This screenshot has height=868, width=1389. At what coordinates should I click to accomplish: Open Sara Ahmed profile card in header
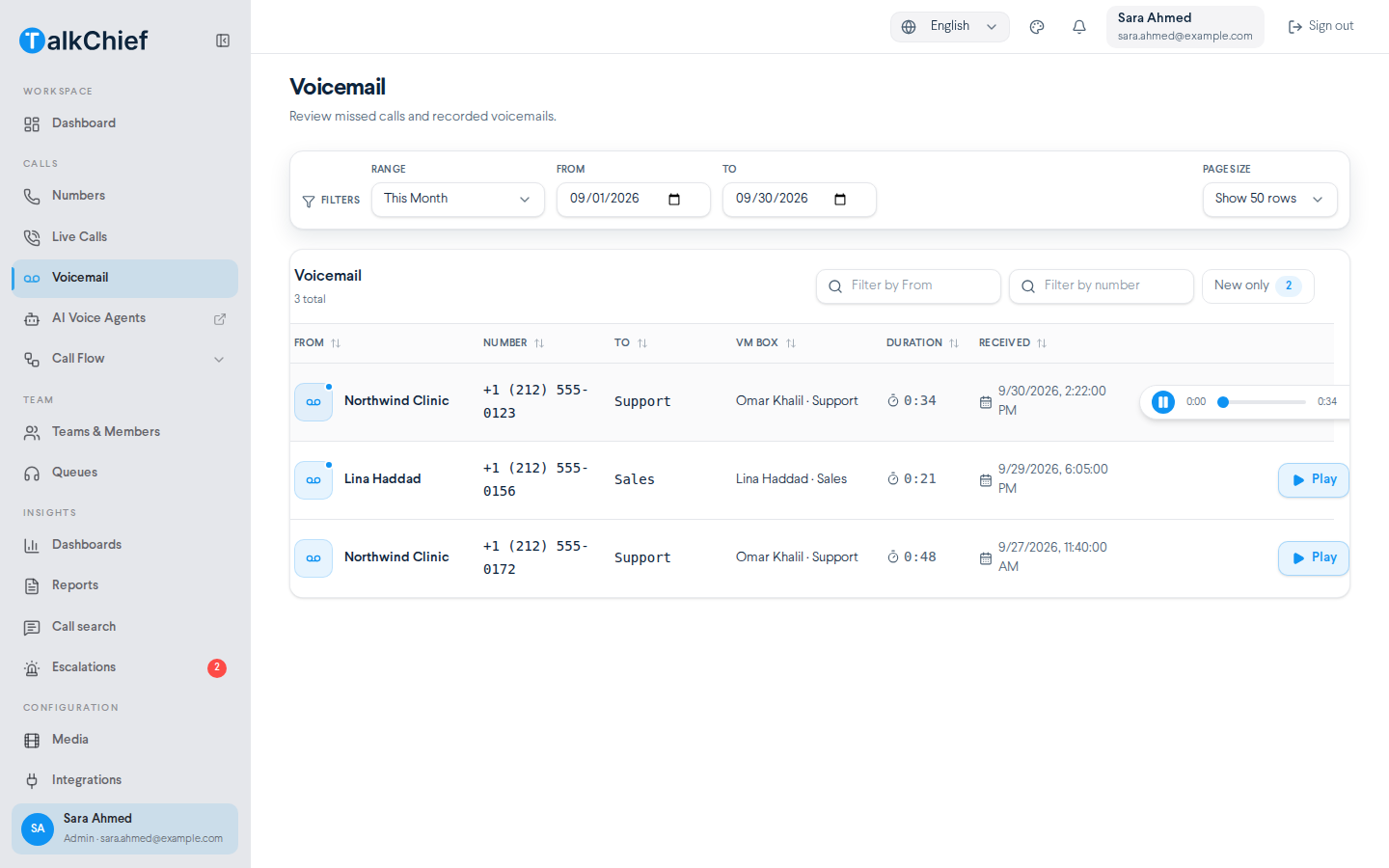[1185, 27]
